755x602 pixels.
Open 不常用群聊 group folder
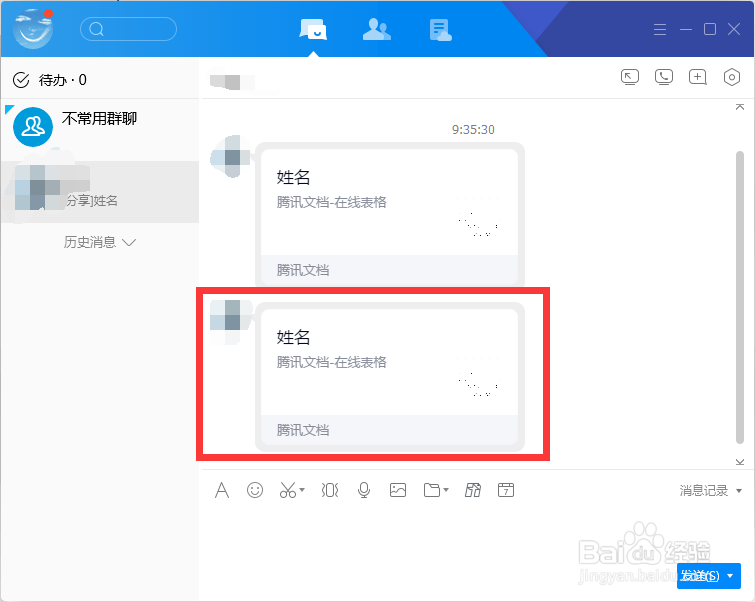pos(100,126)
